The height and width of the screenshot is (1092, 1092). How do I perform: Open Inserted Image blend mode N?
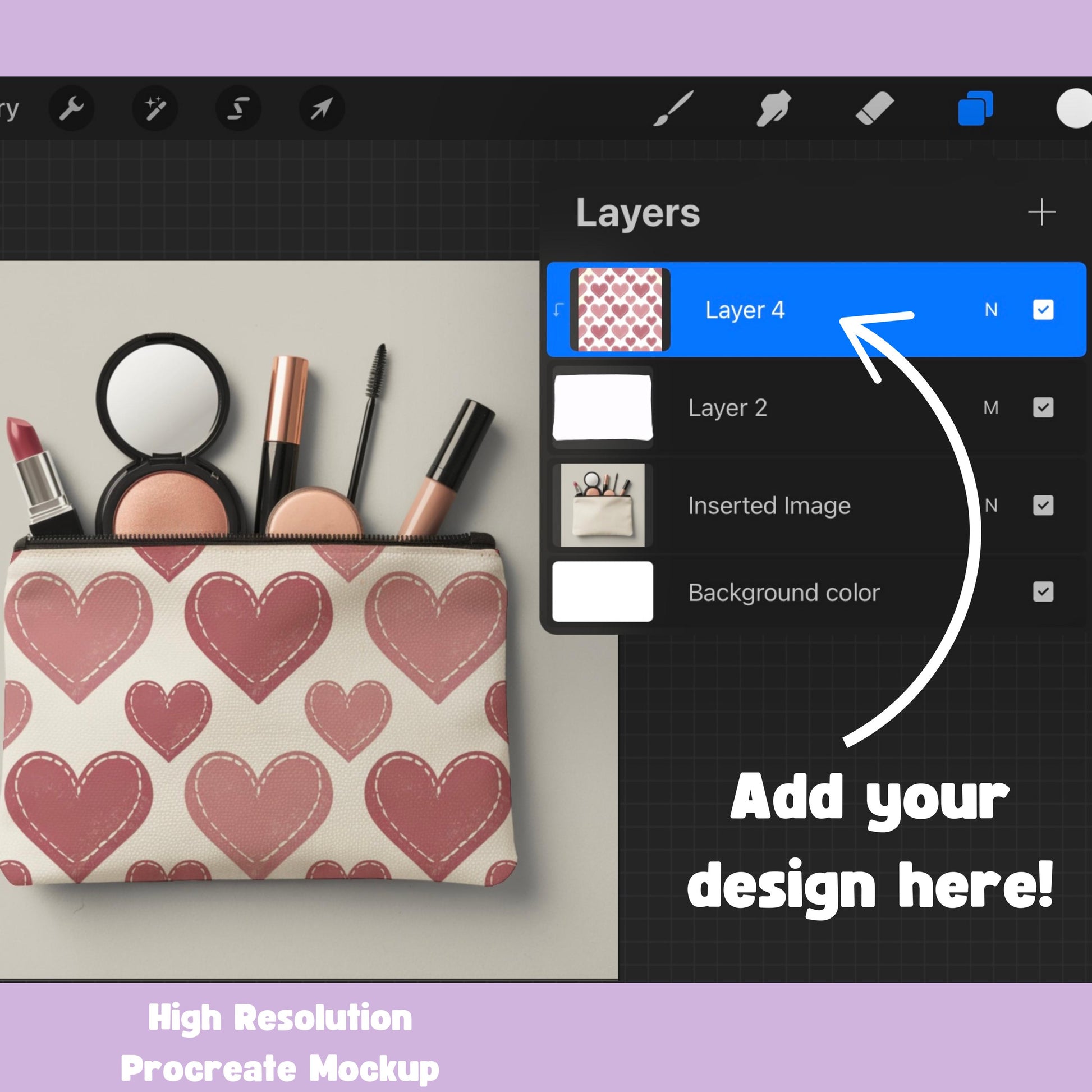tap(991, 505)
